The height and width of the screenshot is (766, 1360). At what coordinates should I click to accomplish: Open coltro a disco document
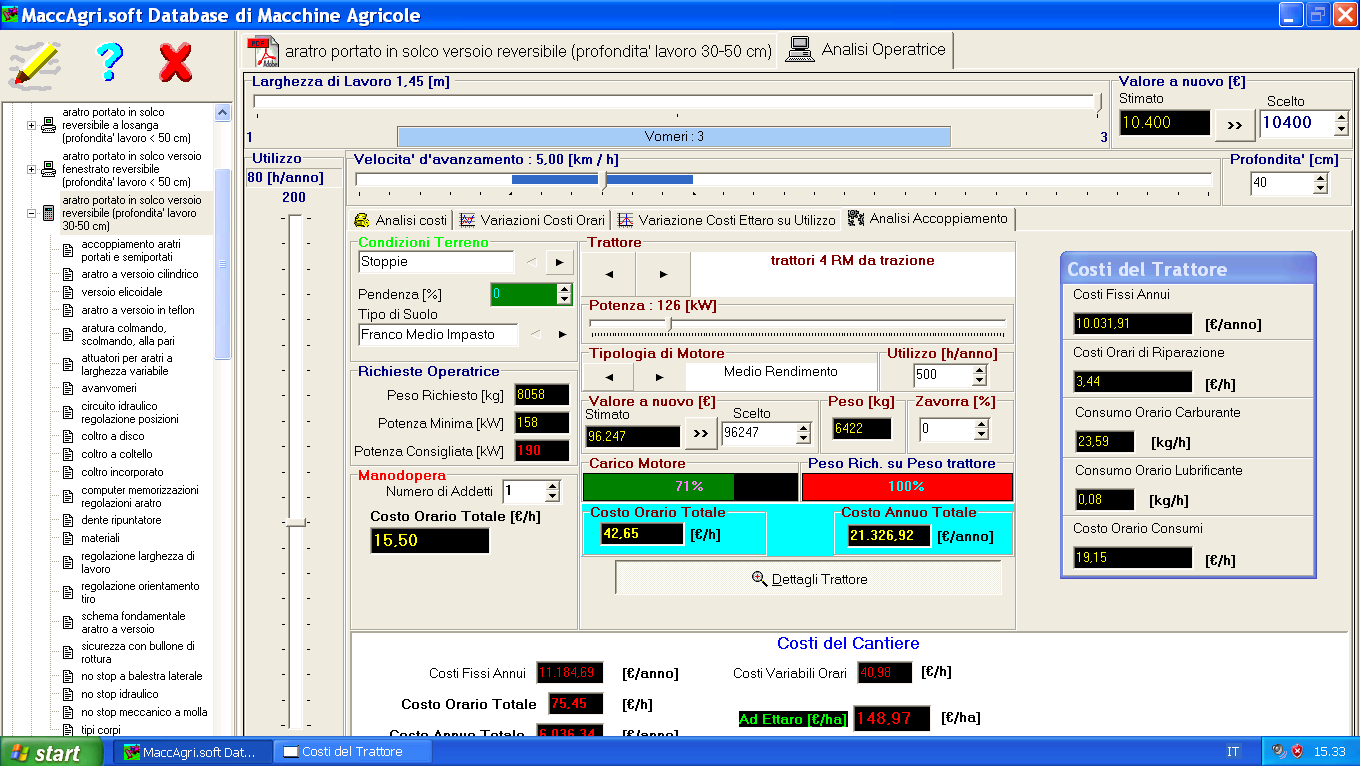pyautogui.click(x=113, y=436)
